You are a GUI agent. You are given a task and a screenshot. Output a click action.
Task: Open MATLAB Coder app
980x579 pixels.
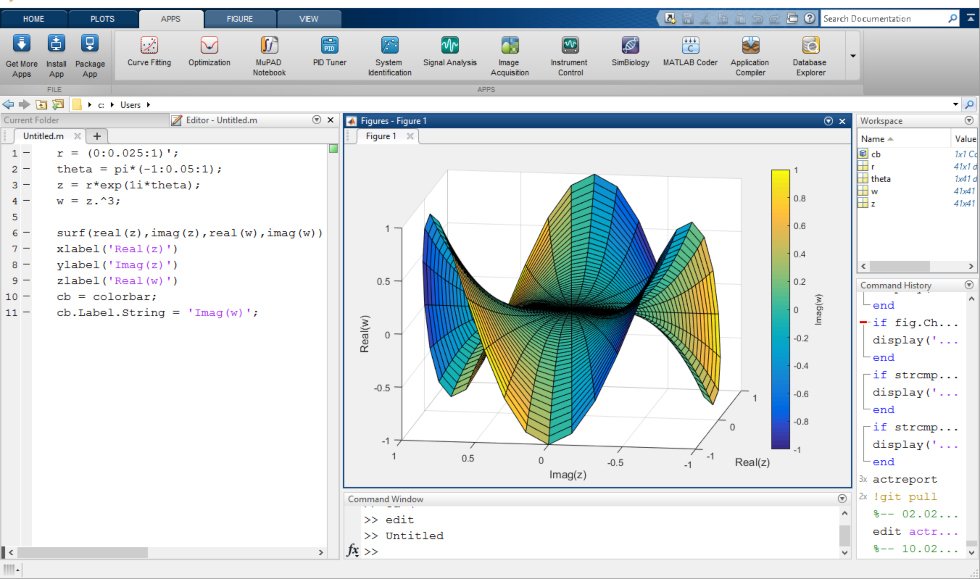[690, 51]
